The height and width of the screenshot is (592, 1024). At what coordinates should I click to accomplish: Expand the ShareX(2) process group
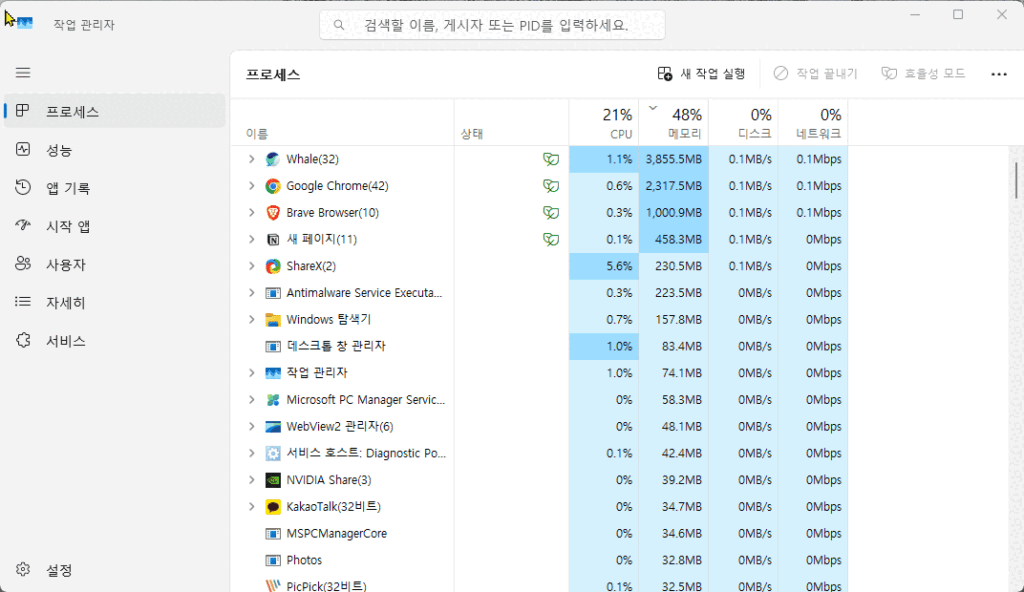coord(251,266)
